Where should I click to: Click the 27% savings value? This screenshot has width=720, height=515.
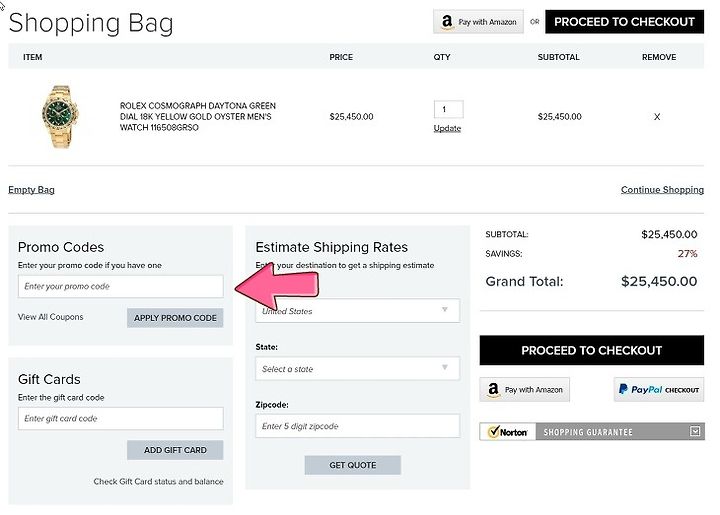(687, 253)
